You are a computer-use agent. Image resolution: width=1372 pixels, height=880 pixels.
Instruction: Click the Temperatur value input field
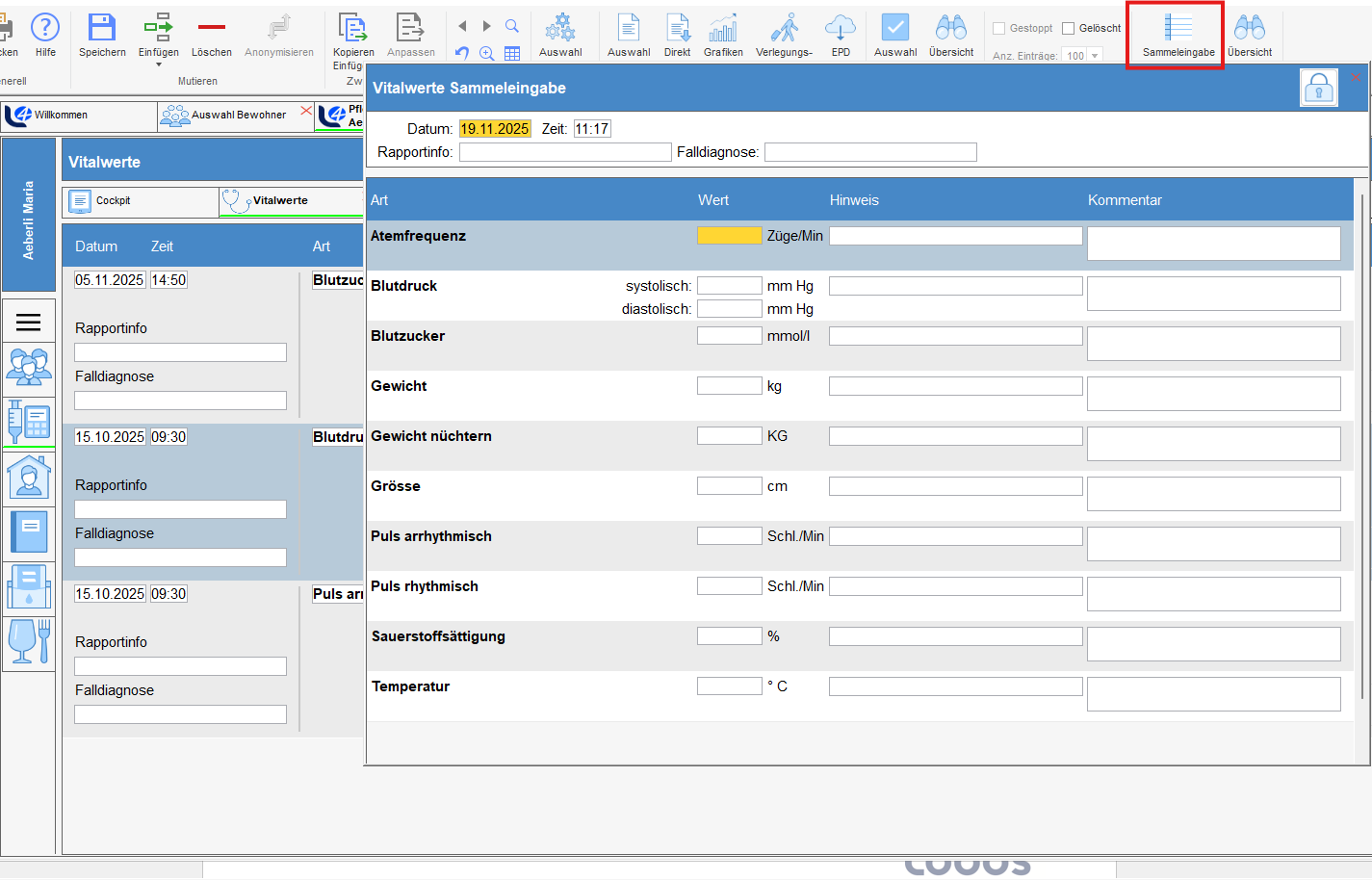729,686
